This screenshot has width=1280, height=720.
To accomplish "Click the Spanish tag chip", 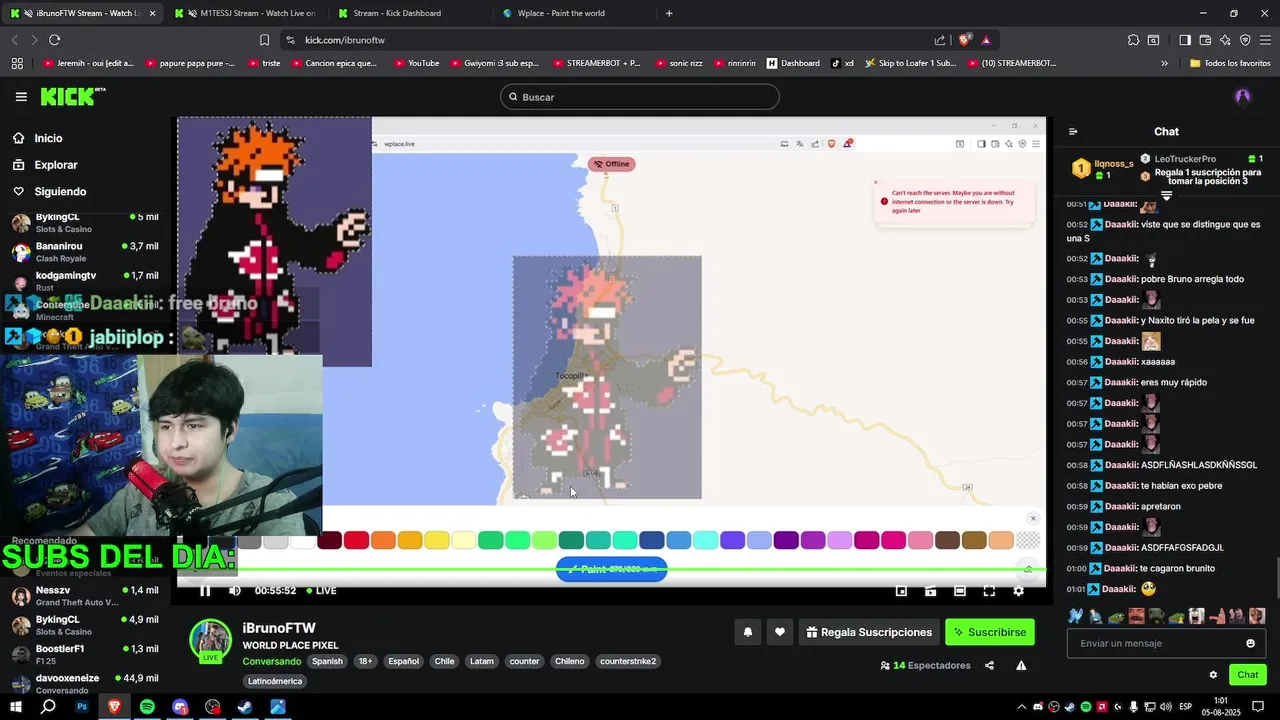I will point(327,662).
